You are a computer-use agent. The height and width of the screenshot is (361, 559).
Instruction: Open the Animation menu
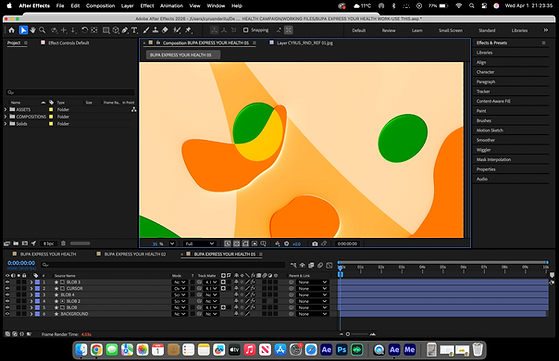click(171, 6)
